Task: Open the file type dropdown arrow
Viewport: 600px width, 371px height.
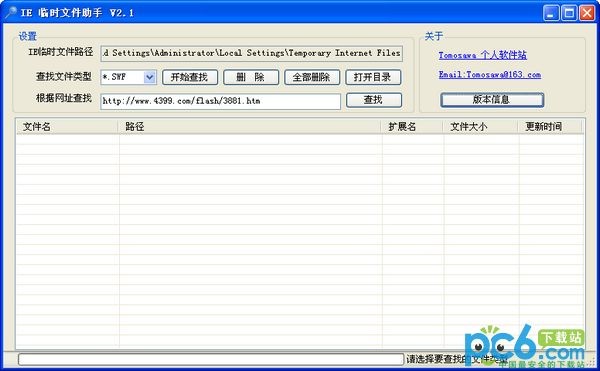Action: (x=150, y=77)
